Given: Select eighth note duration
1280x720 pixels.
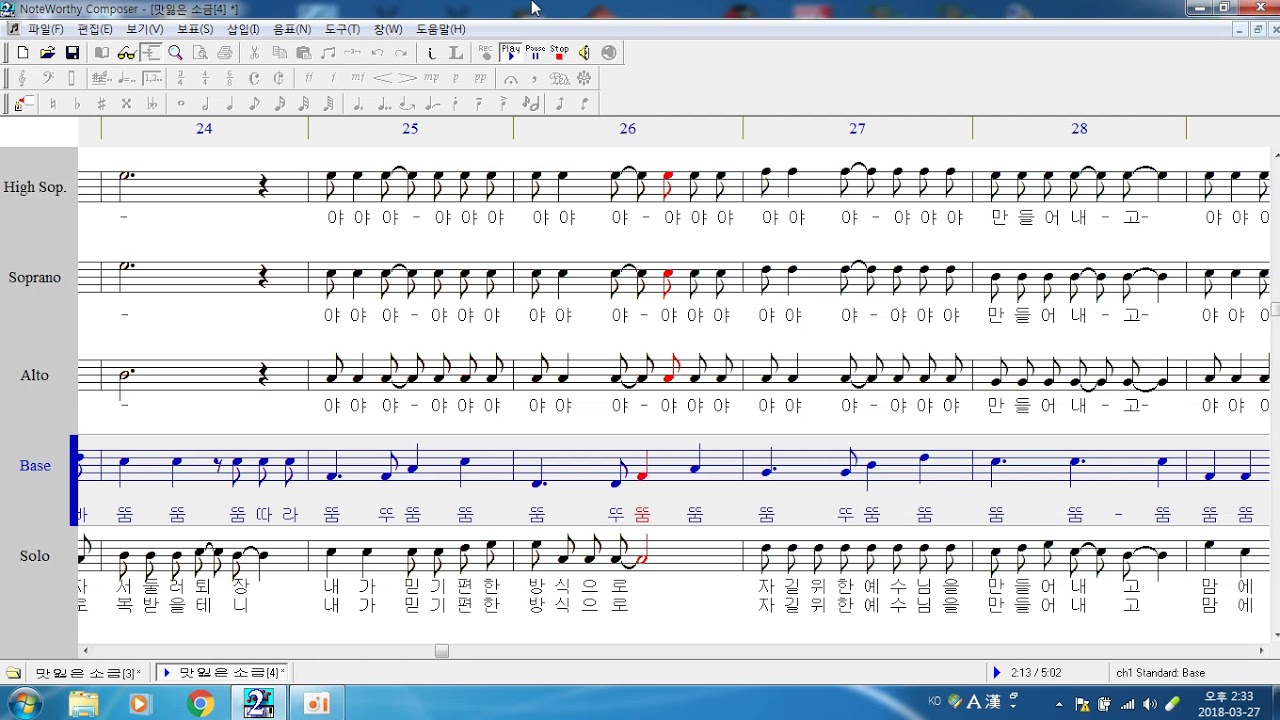Looking at the screenshot, I should pyautogui.click(x=255, y=103).
